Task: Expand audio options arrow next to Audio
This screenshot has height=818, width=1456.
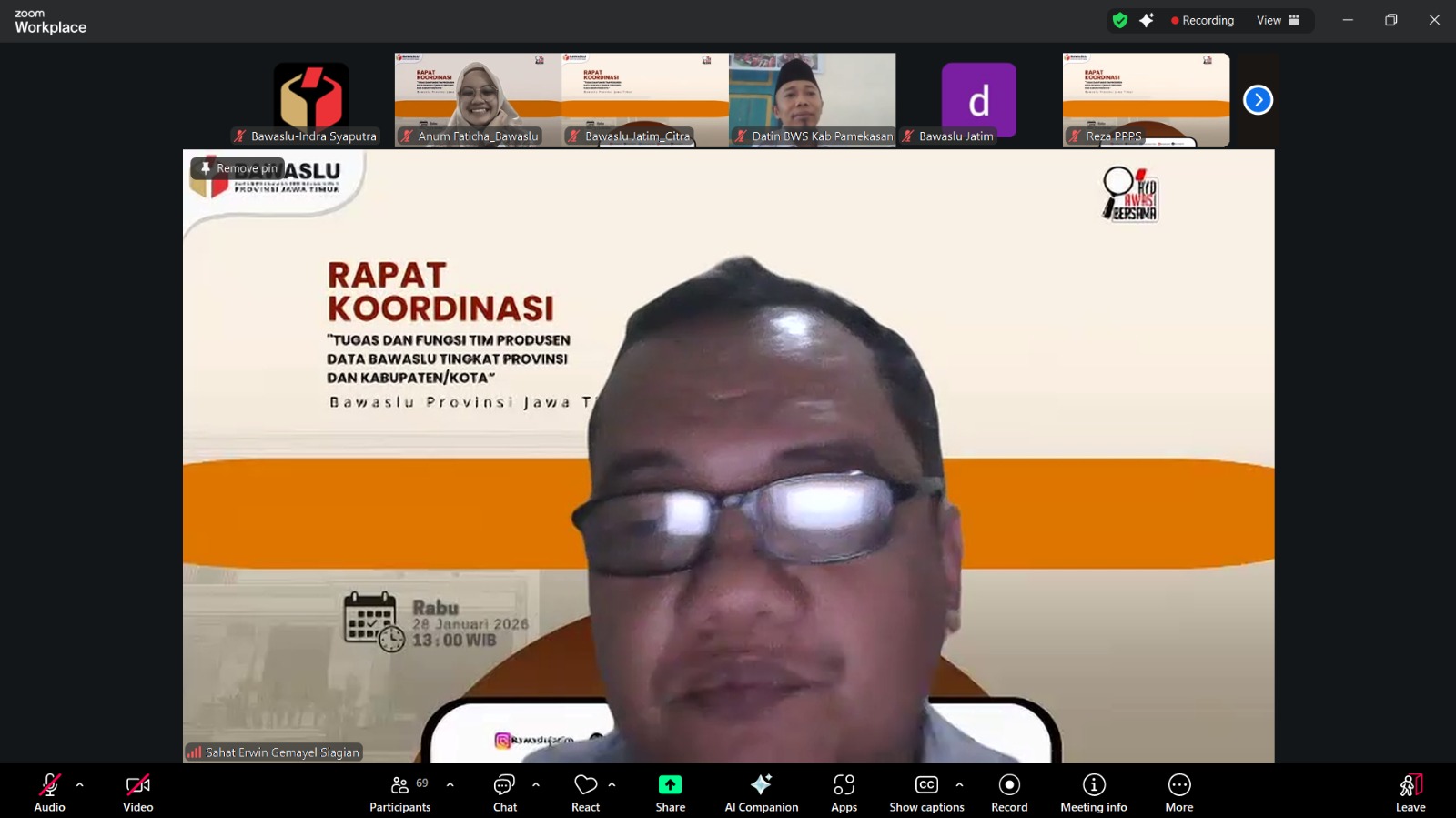Action: 80,784
